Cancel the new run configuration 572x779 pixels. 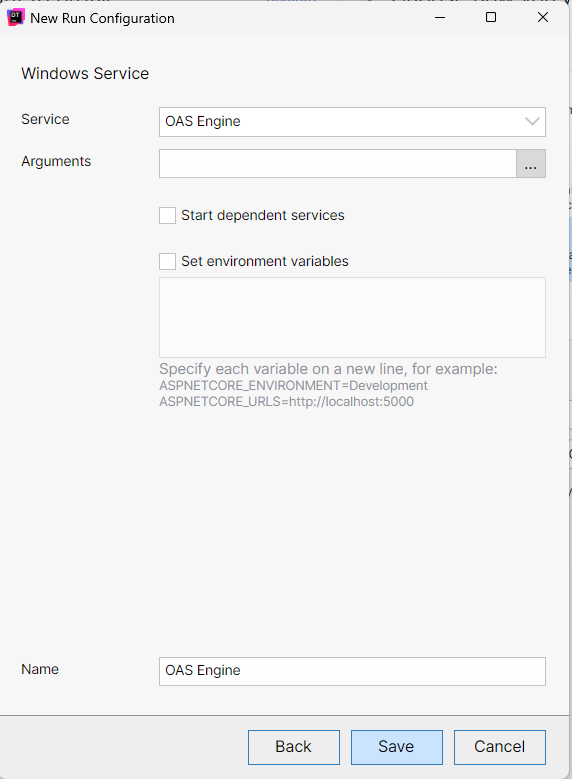(x=499, y=747)
